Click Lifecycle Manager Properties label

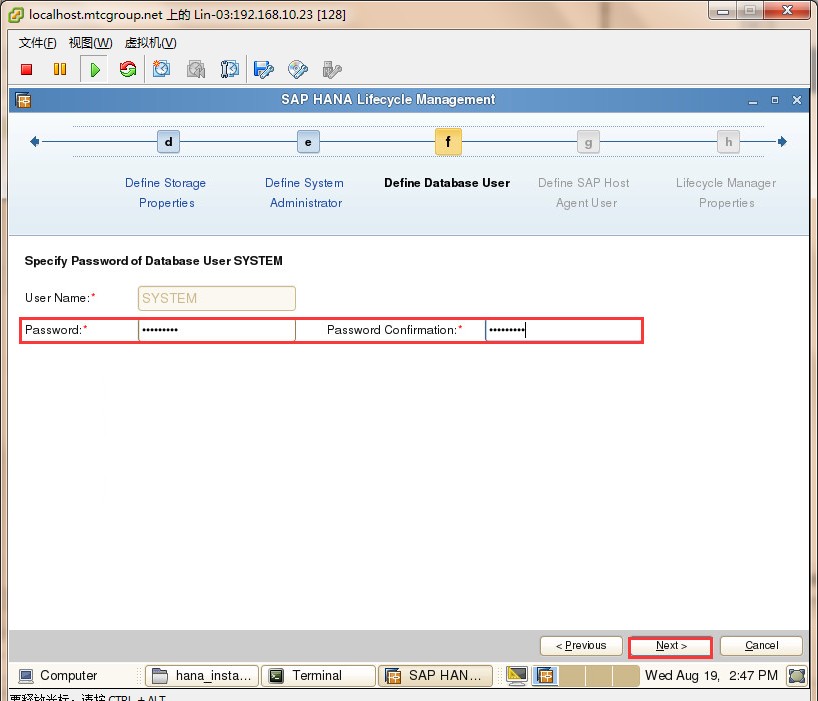[726, 192]
